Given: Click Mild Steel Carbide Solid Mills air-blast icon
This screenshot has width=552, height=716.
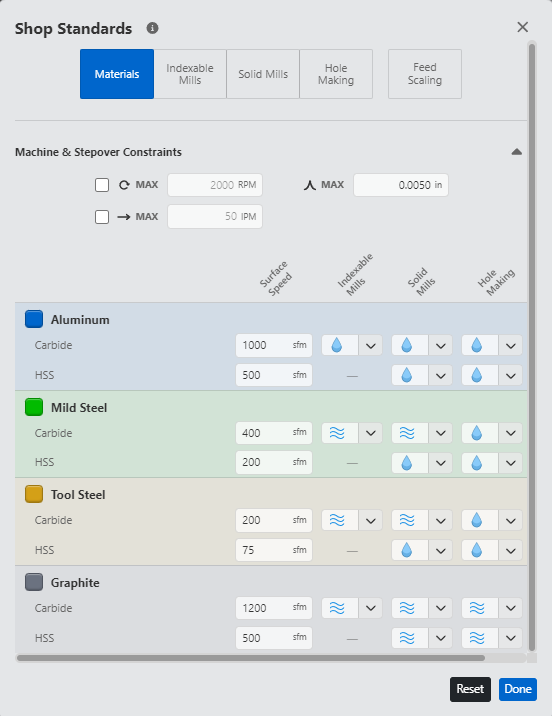Looking at the screenshot, I should click(407, 433).
